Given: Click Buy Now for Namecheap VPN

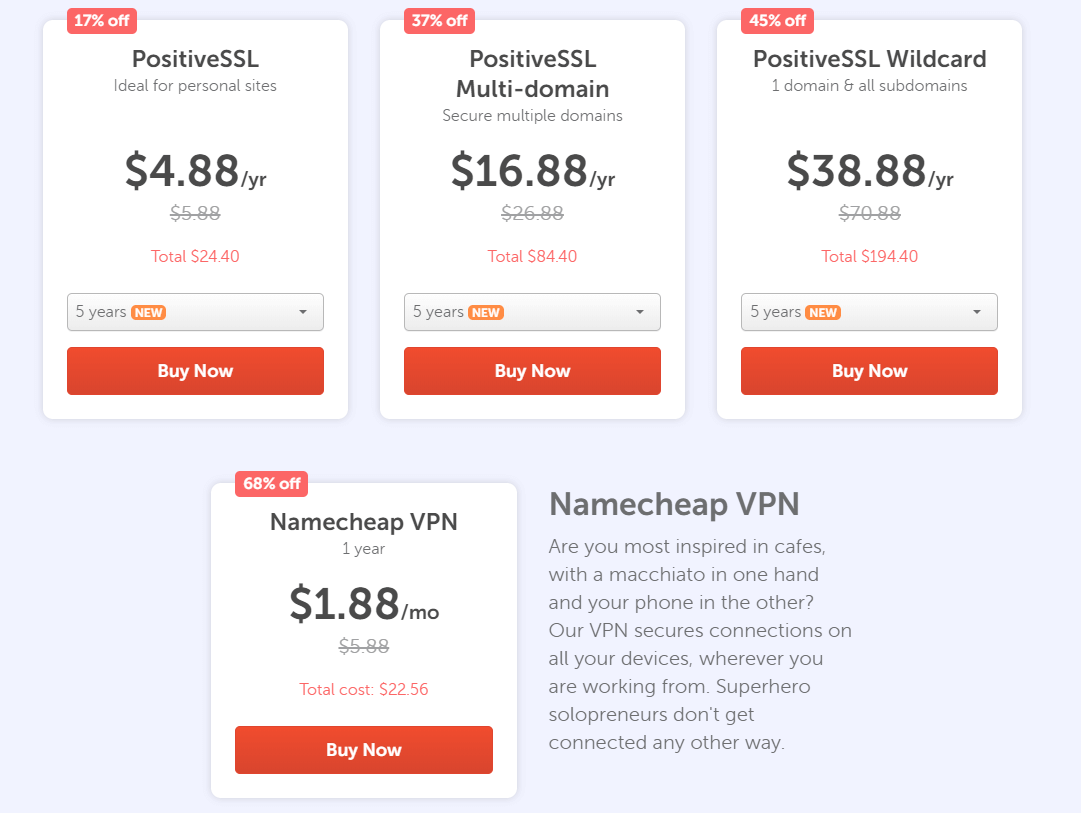Looking at the screenshot, I should pyautogui.click(x=364, y=750).
